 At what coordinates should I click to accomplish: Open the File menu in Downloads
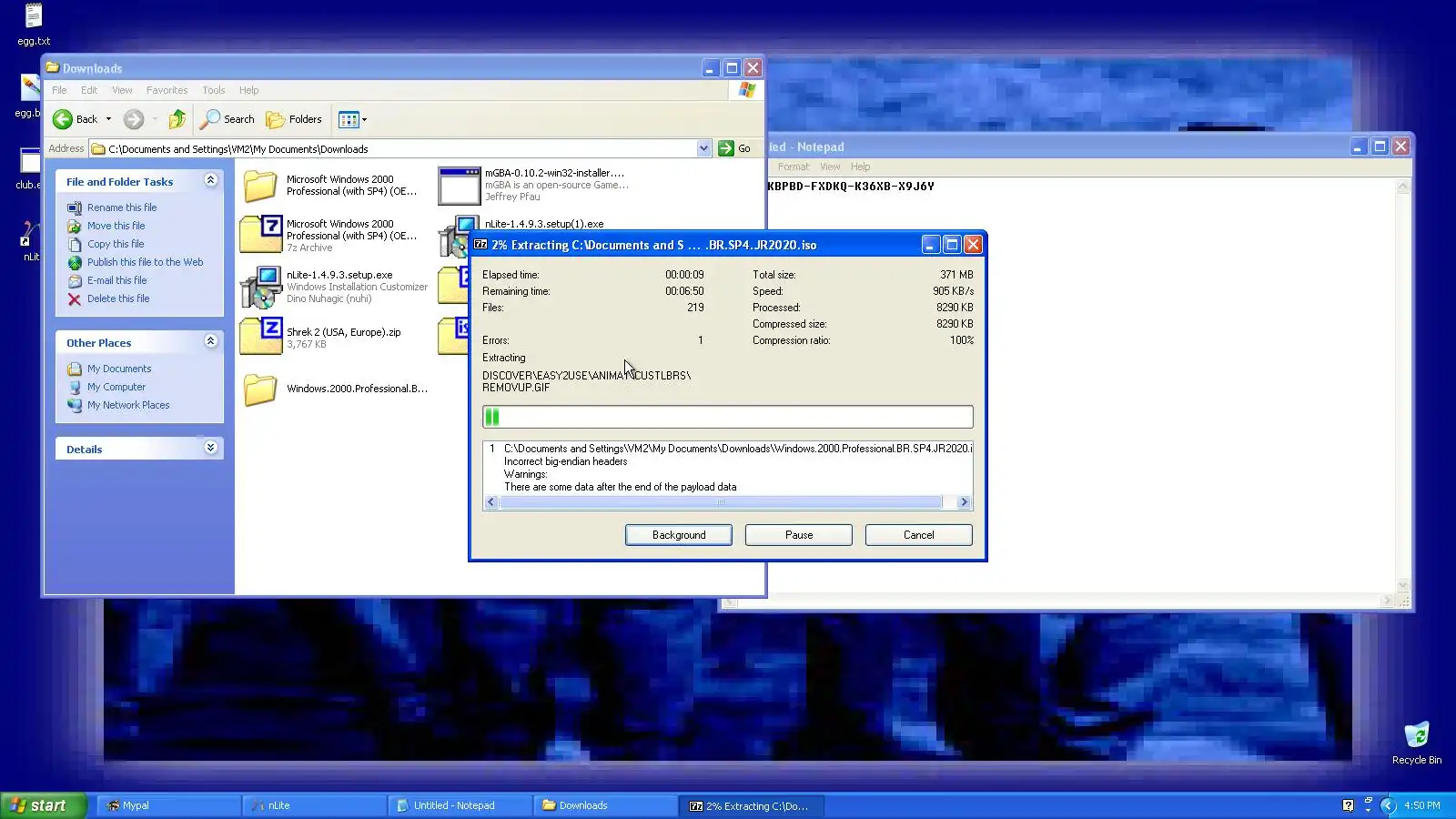[59, 90]
